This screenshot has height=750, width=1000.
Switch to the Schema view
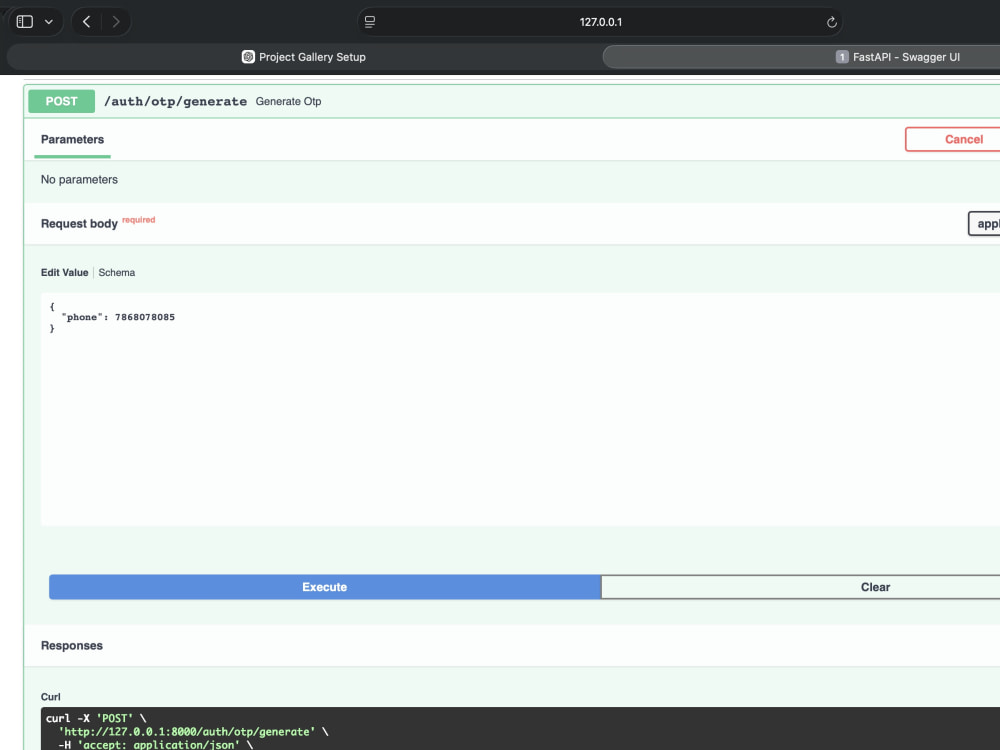point(117,272)
